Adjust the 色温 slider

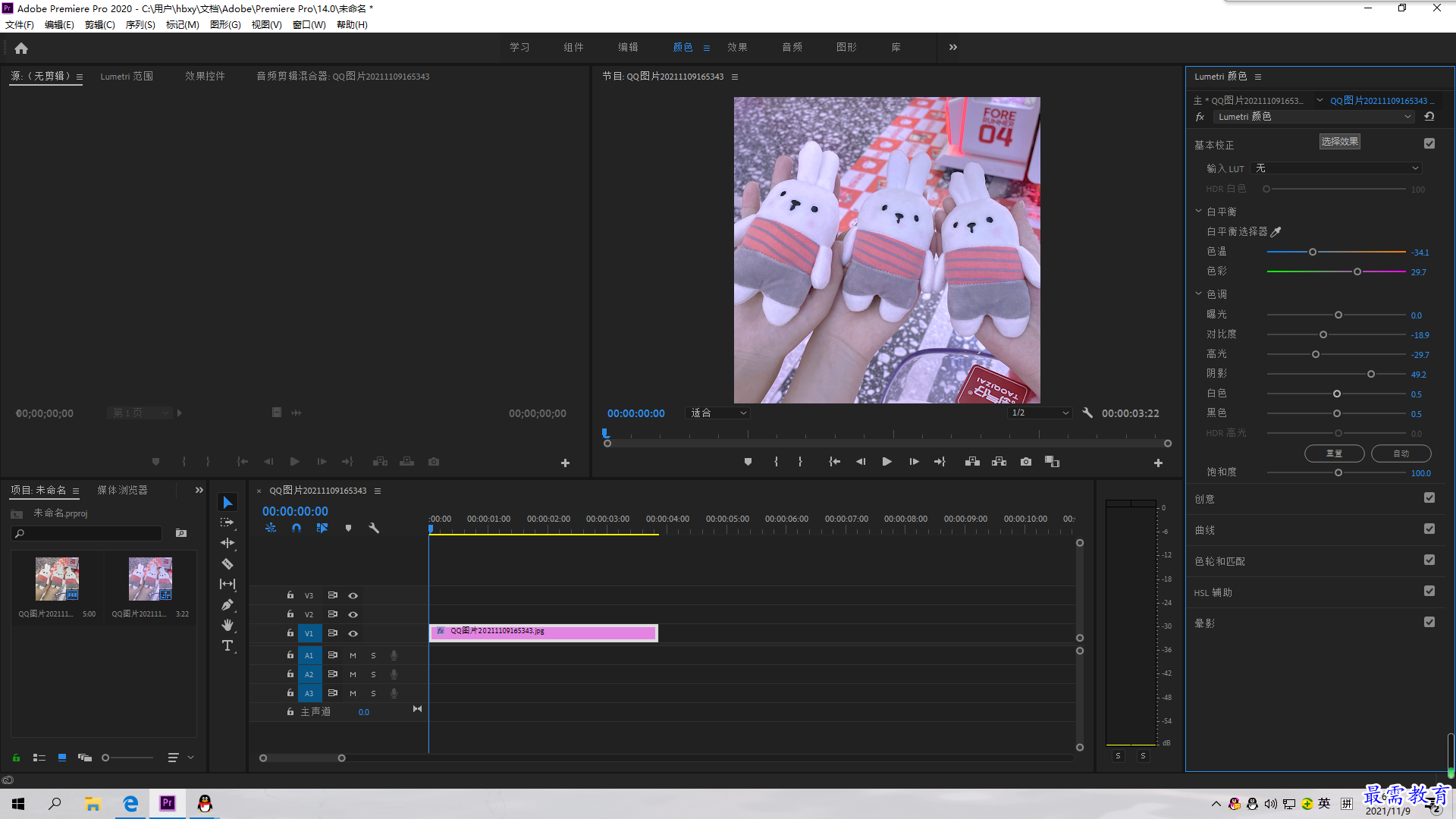tap(1313, 252)
